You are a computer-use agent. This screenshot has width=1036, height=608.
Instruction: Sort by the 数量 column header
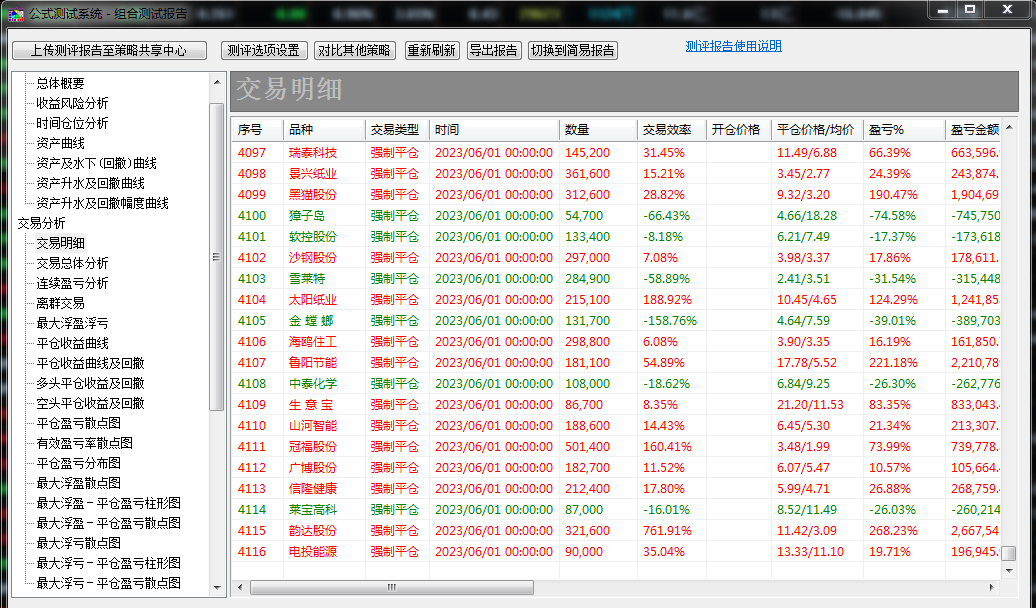coord(598,130)
